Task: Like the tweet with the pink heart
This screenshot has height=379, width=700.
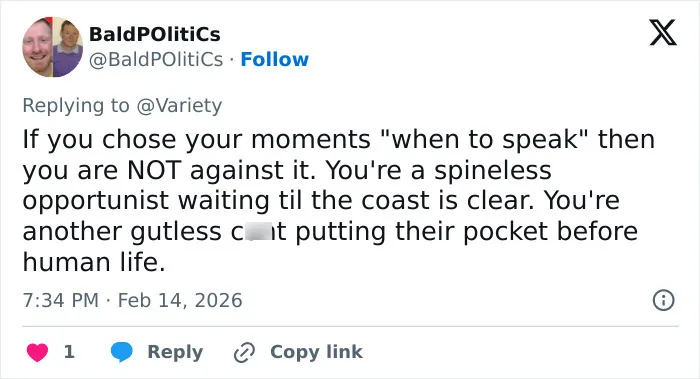Action: click(x=38, y=352)
